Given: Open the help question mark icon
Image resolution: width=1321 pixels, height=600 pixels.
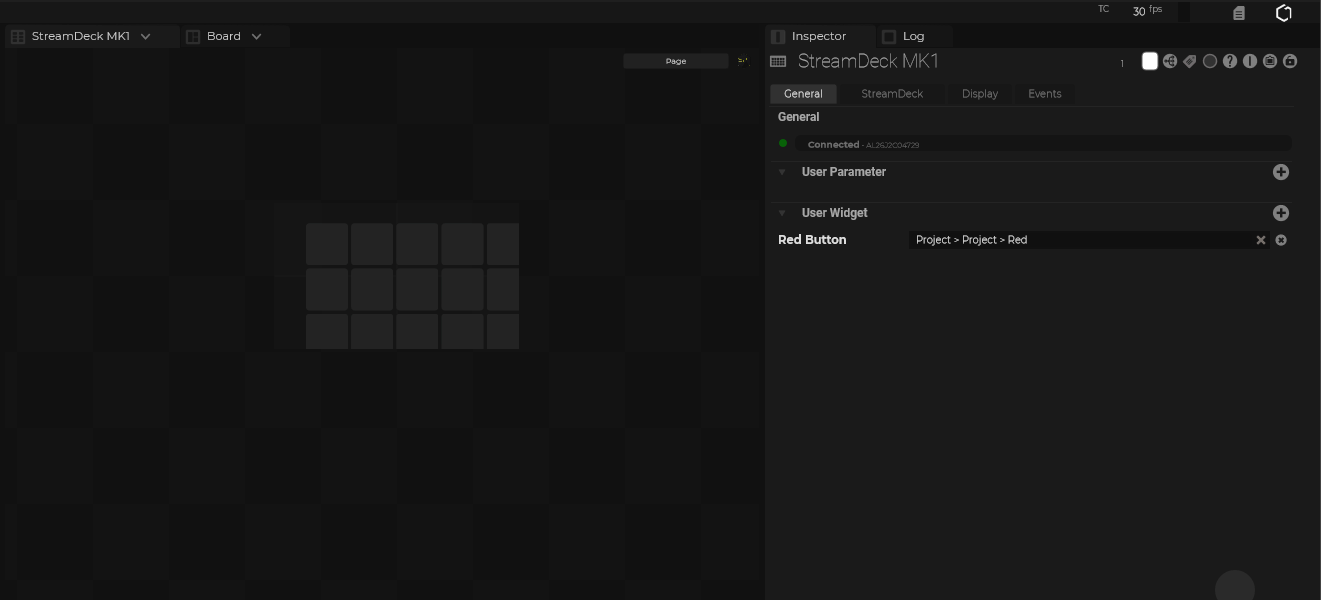Looking at the screenshot, I should coord(1230,61).
